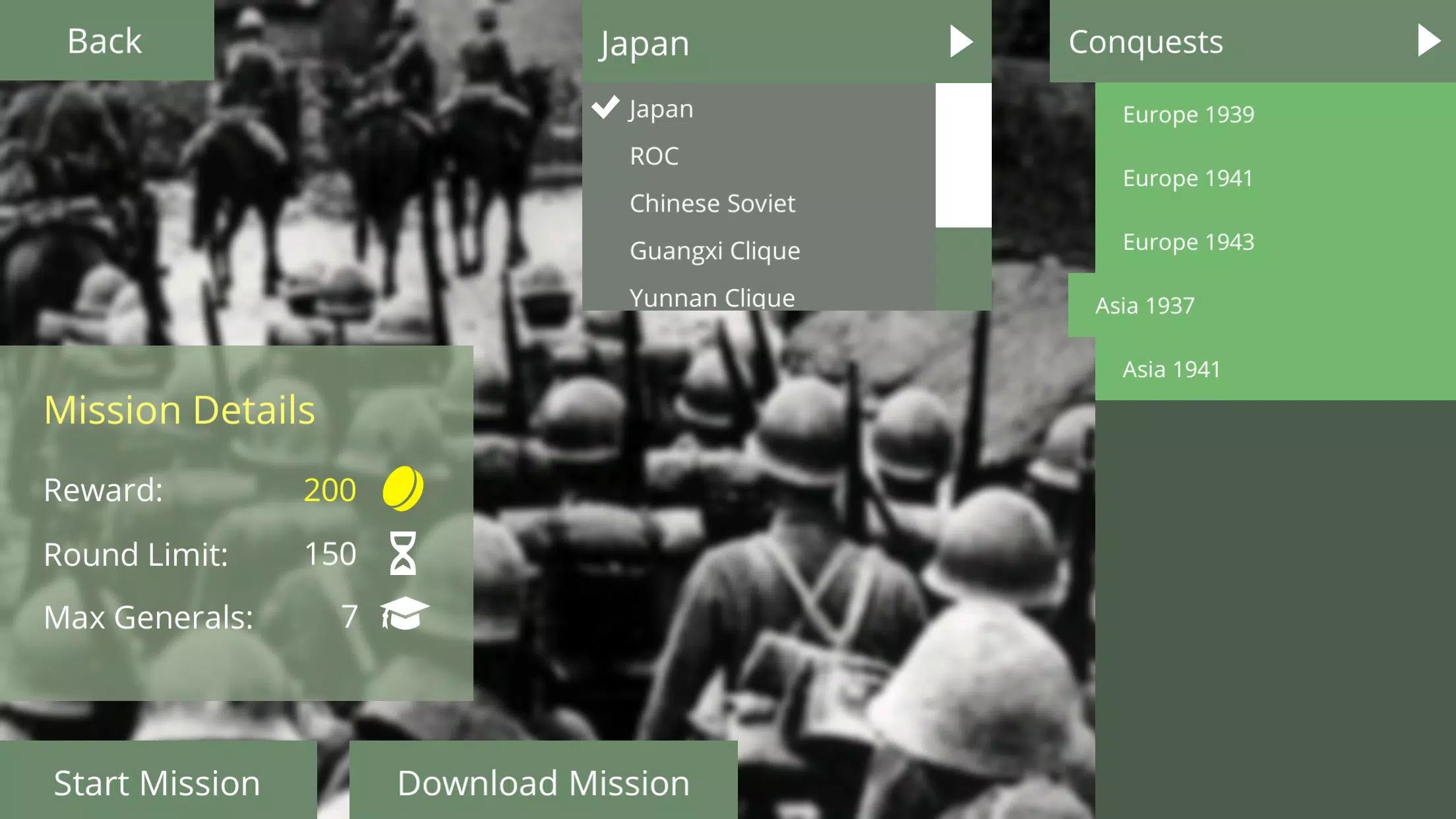Select the Europe 1939 scenario
This screenshot has height=819, width=1456.
coord(1188,115)
